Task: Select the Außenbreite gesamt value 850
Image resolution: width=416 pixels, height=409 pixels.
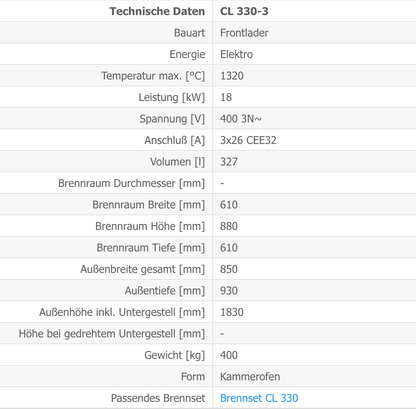Action: click(229, 269)
